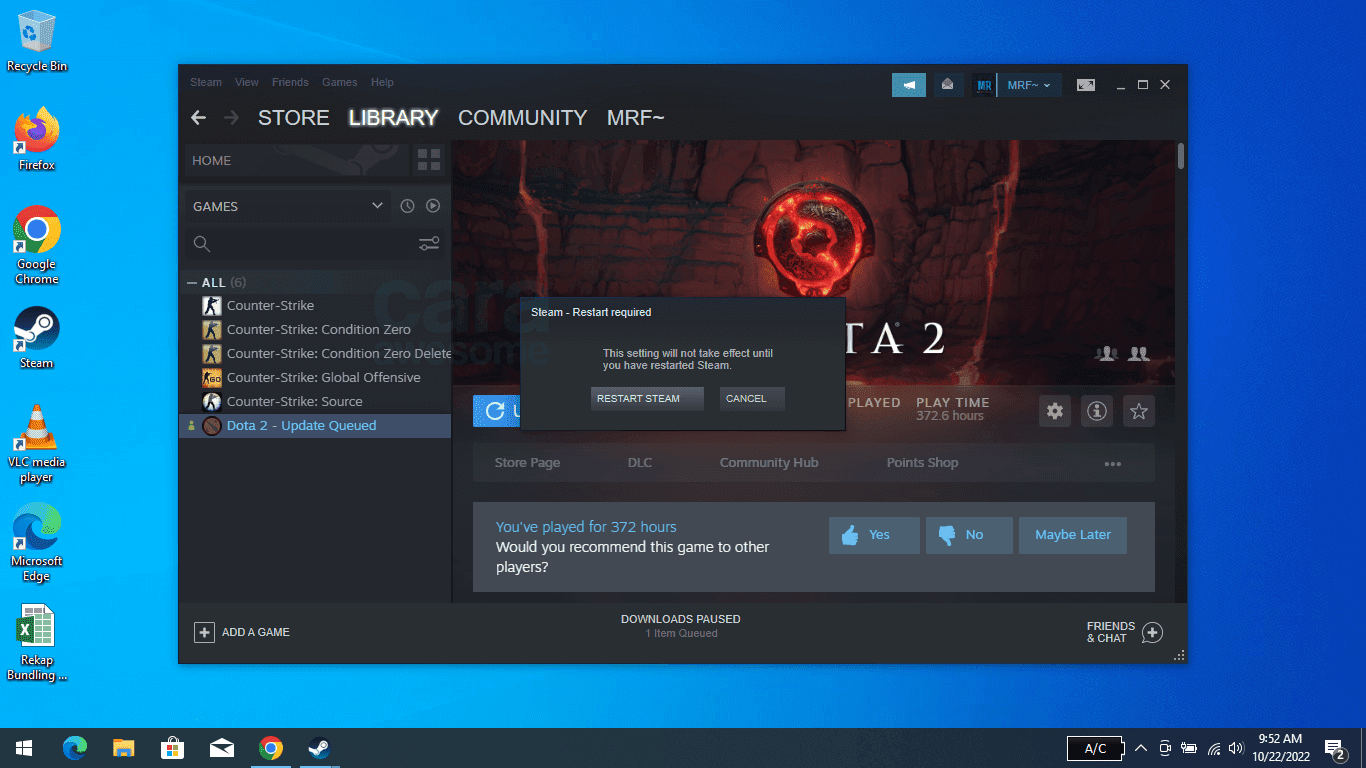Open the Help menu
The height and width of the screenshot is (768, 1366).
click(382, 83)
